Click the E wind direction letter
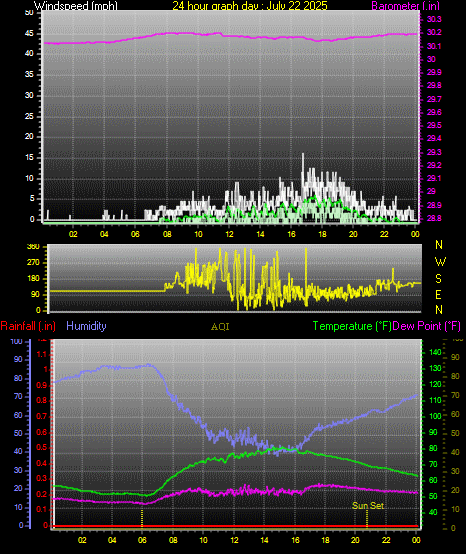 [x=438, y=294]
